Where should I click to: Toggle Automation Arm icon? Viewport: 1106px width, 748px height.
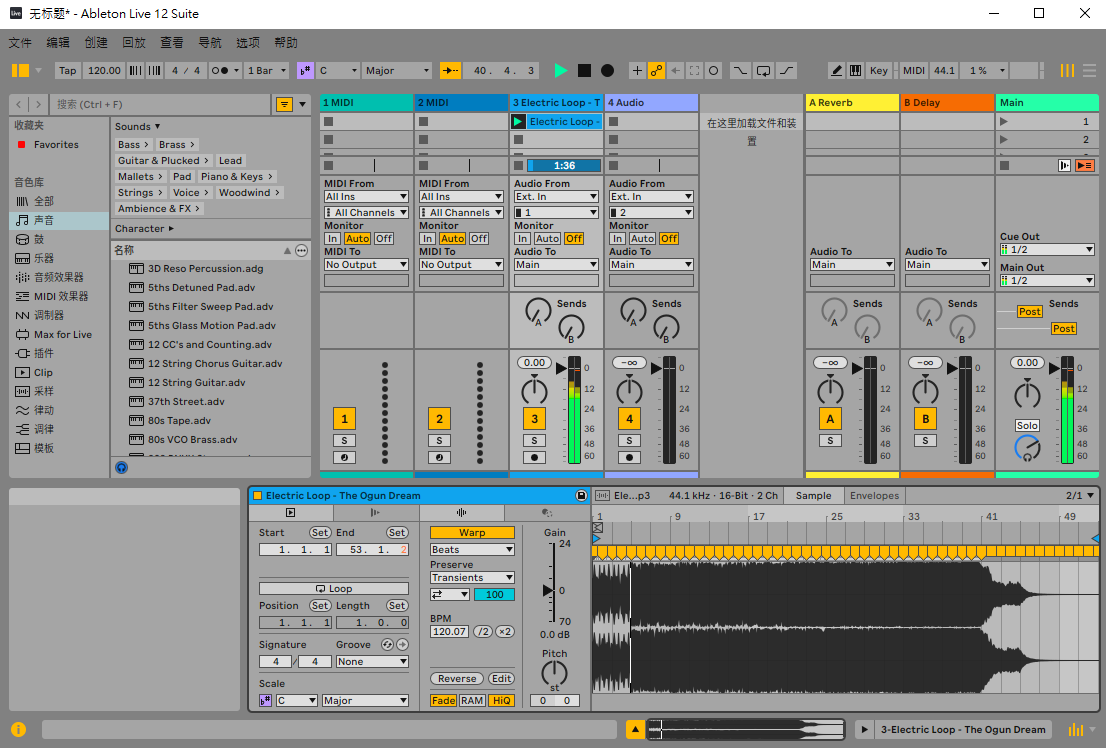pyautogui.click(x=657, y=71)
